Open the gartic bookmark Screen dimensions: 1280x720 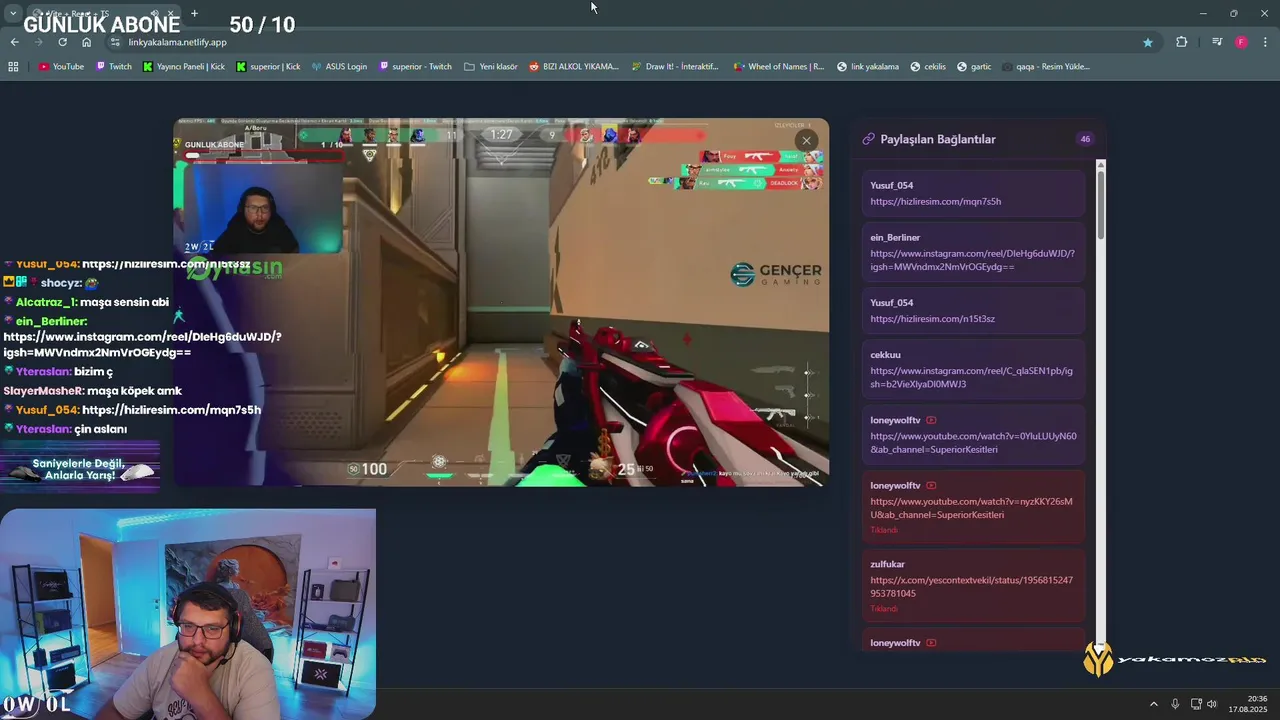[x=974, y=67]
